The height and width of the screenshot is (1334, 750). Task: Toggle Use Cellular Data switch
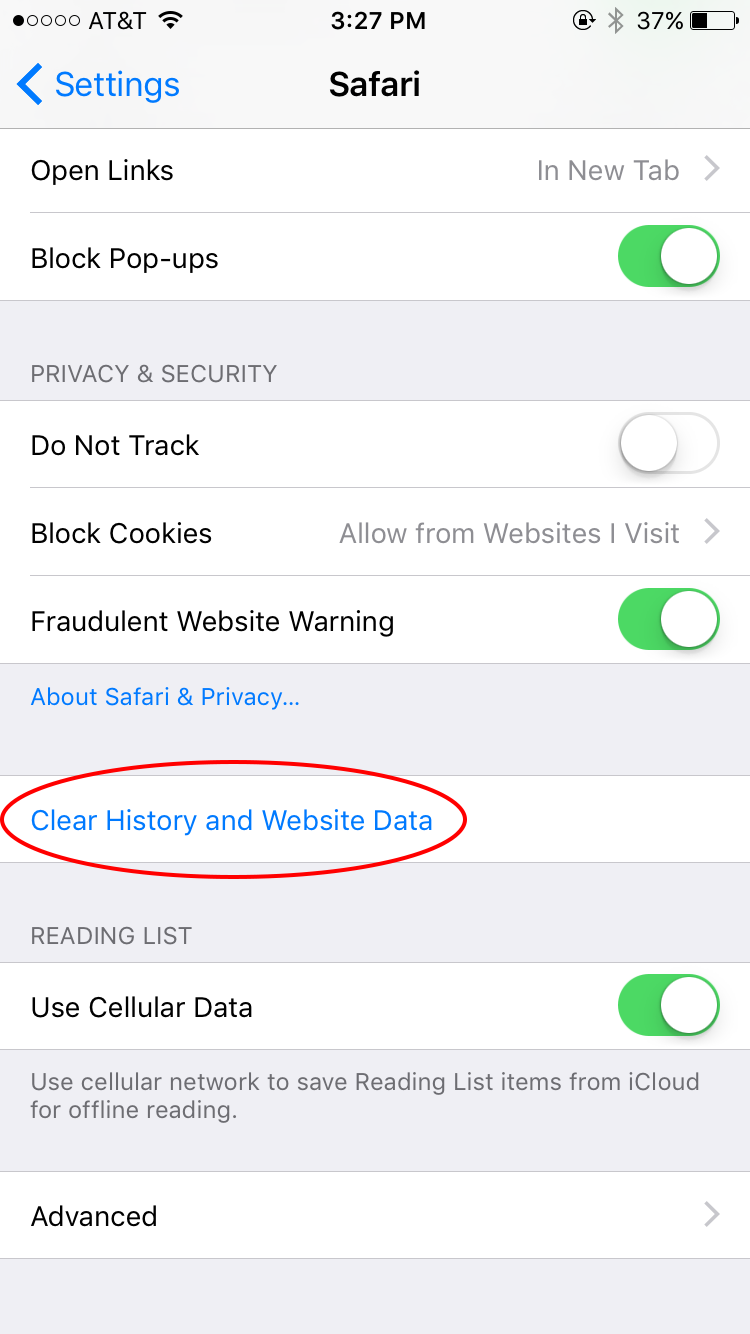669,1006
